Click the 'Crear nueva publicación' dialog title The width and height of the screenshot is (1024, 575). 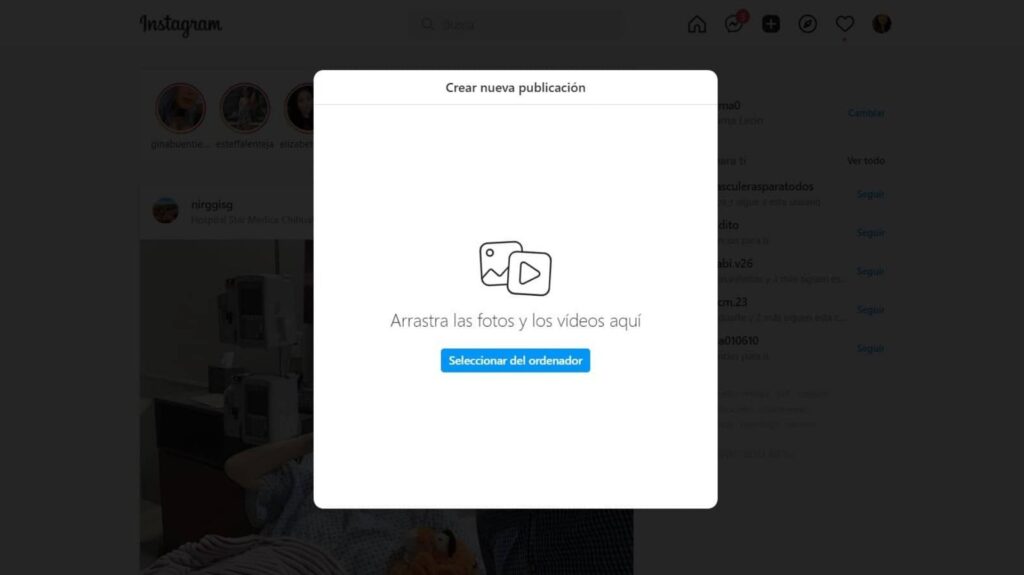tap(515, 88)
